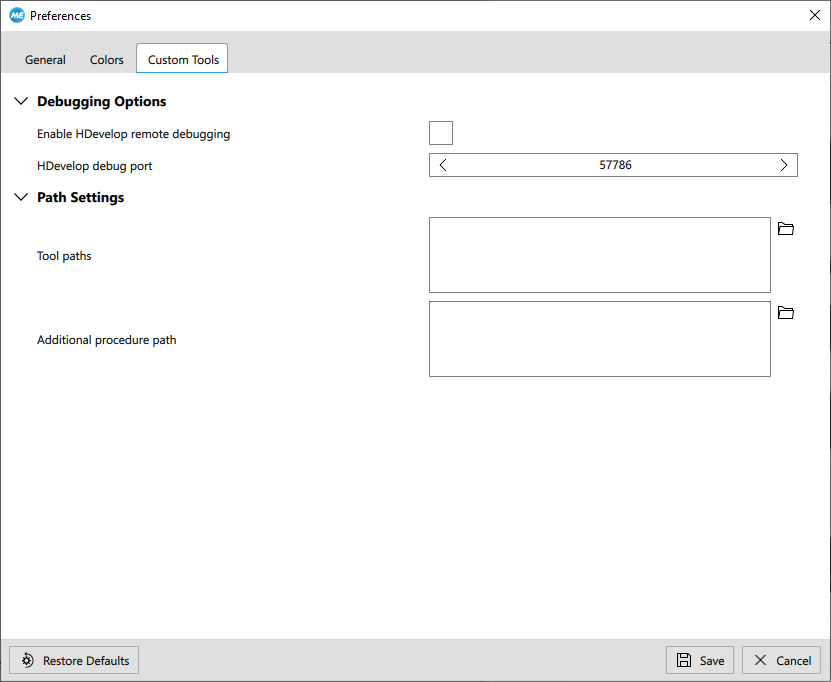
Task: Collapse the Path Settings section
Action: click(x=21, y=197)
